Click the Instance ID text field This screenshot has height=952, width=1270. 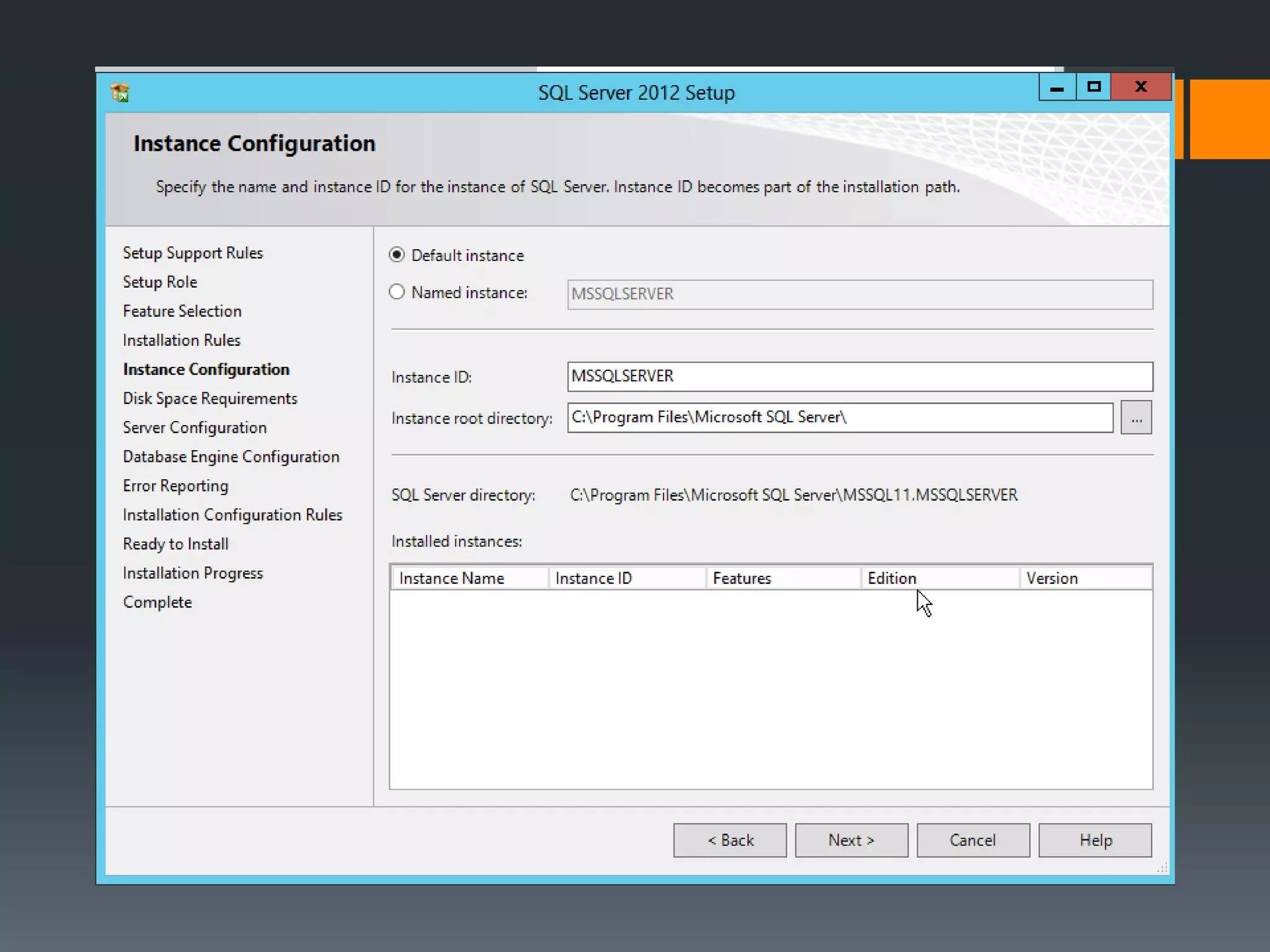(859, 377)
